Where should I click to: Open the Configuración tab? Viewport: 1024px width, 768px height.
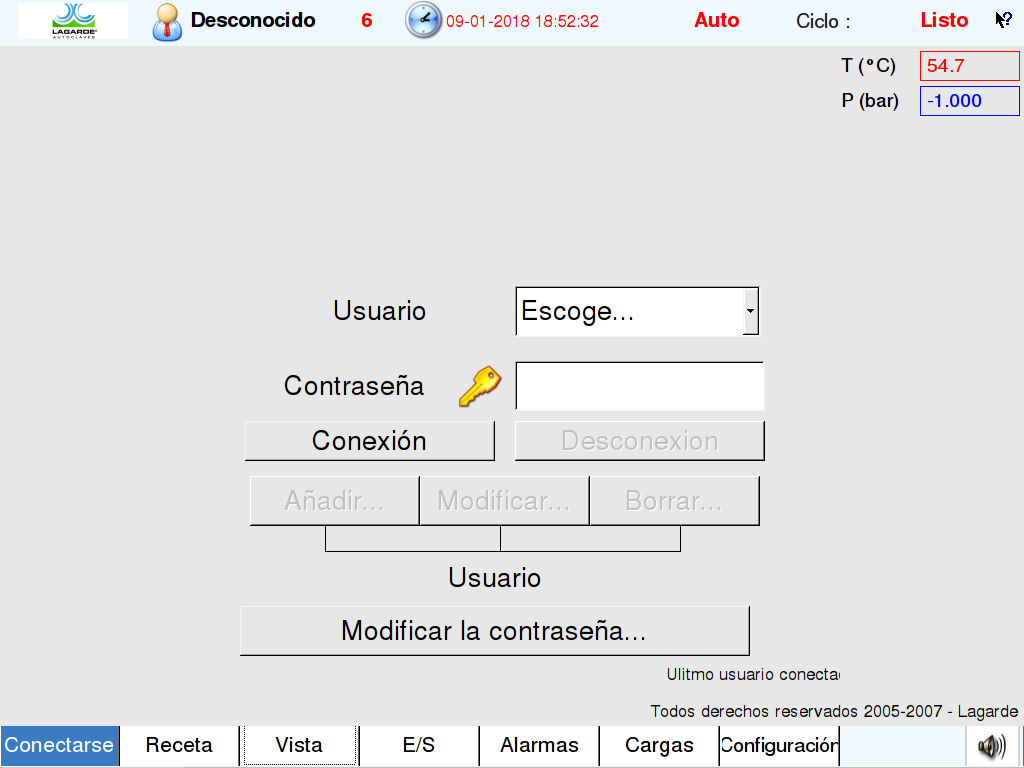pyautogui.click(x=779, y=746)
